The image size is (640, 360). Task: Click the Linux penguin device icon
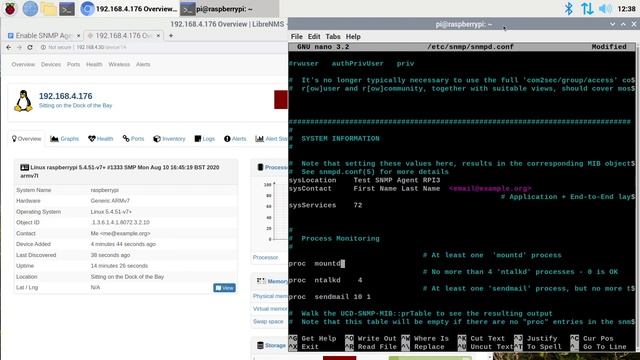click(x=23, y=101)
